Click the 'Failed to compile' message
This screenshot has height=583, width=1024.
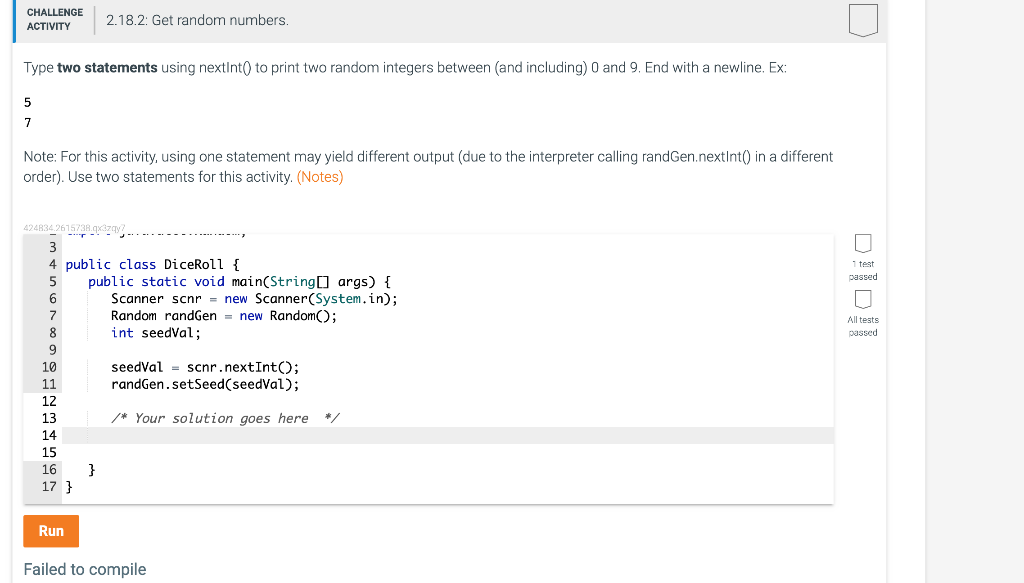coord(84,569)
